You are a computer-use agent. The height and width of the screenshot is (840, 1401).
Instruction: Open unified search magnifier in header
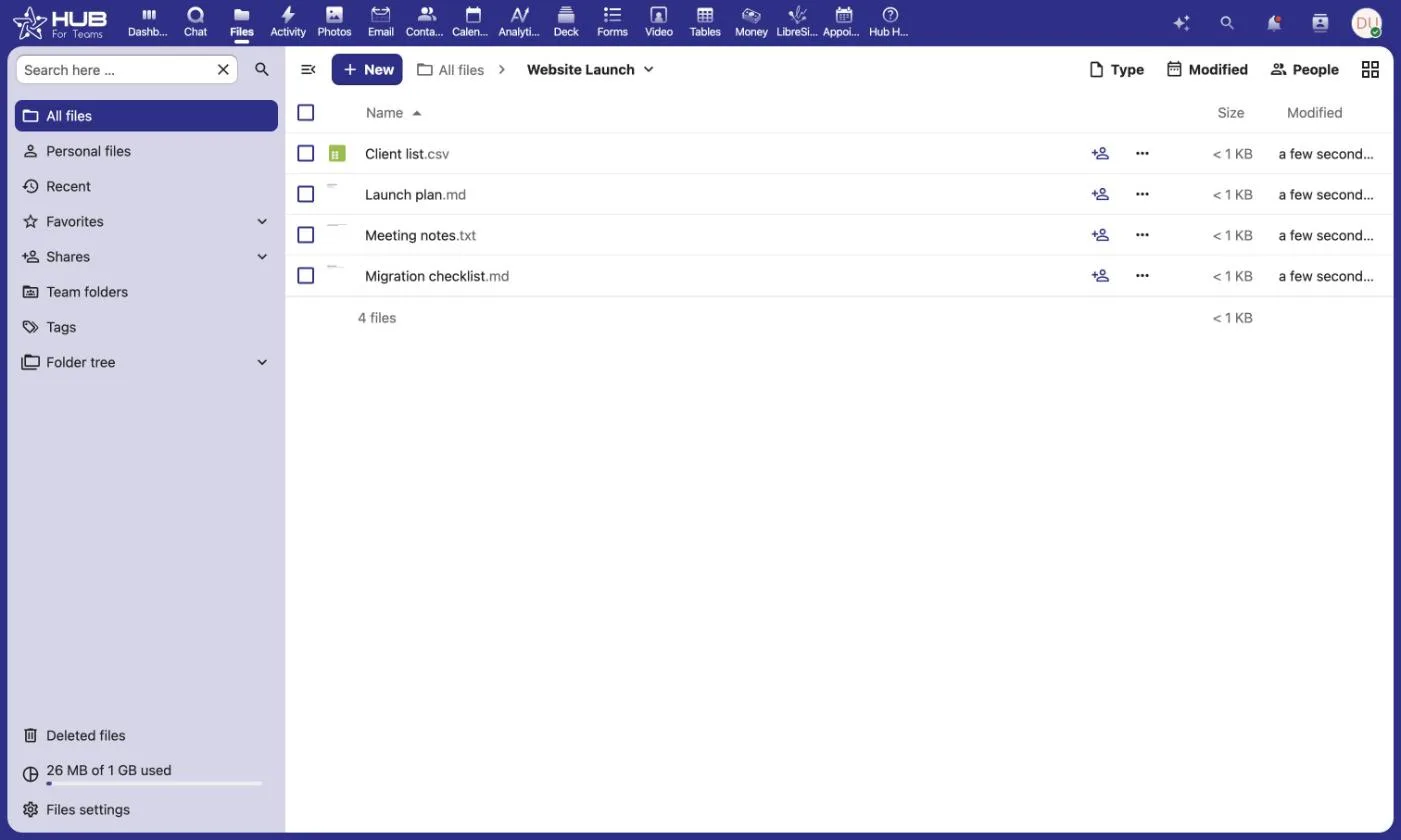(x=1227, y=22)
